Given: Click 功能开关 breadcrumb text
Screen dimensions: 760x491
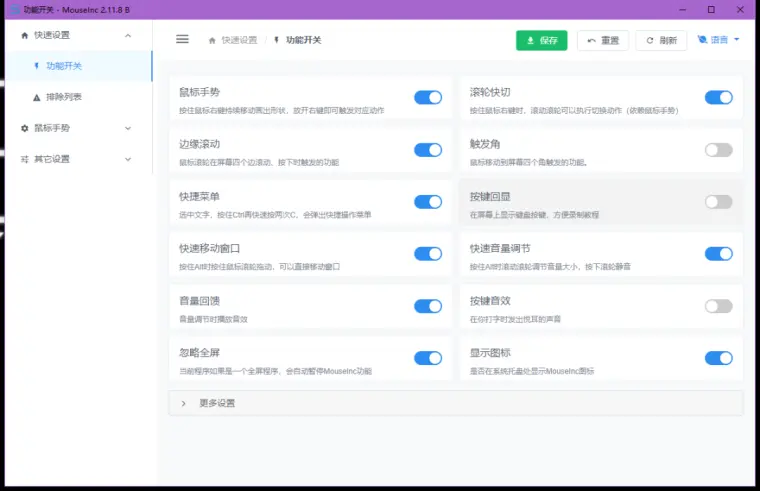Looking at the screenshot, I should [x=303, y=40].
